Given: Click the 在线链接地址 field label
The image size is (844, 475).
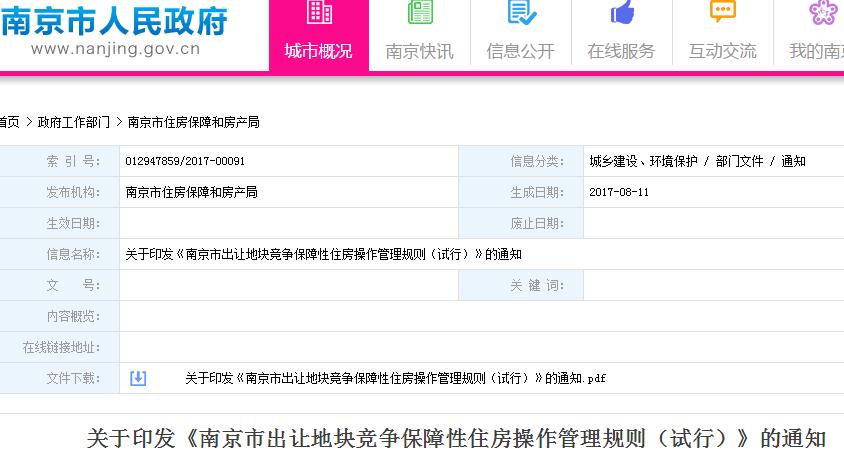Looking at the screenshot, I should pyautogui.click(x=61, y=347).
